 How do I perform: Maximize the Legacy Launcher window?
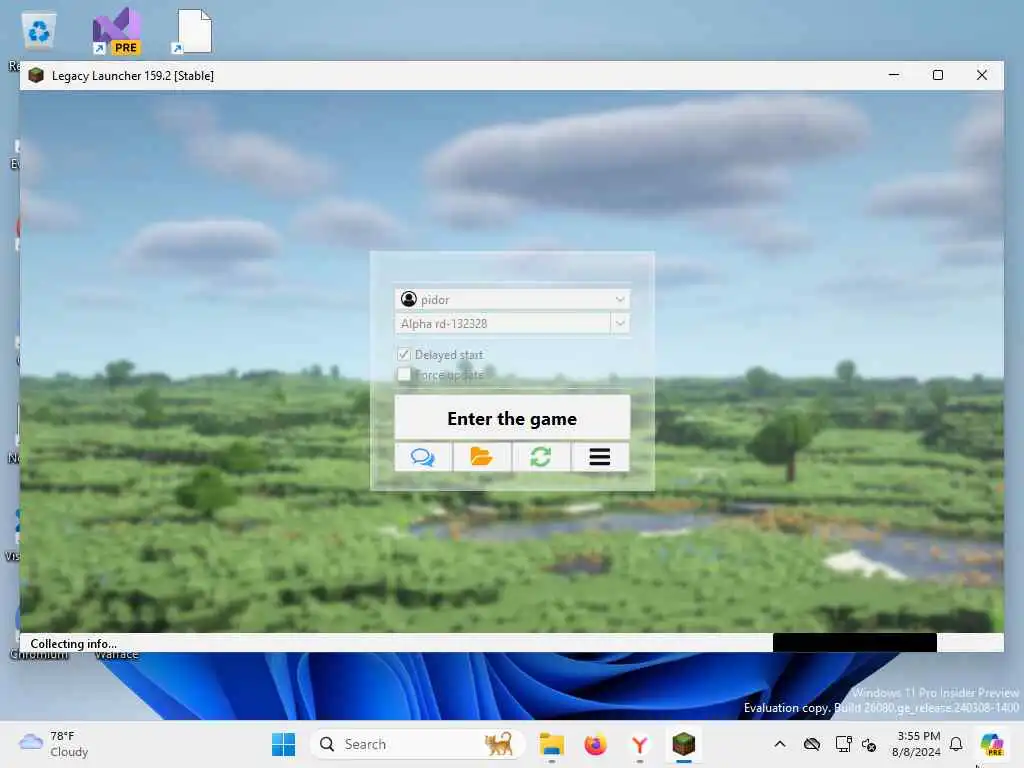[938, 75]
